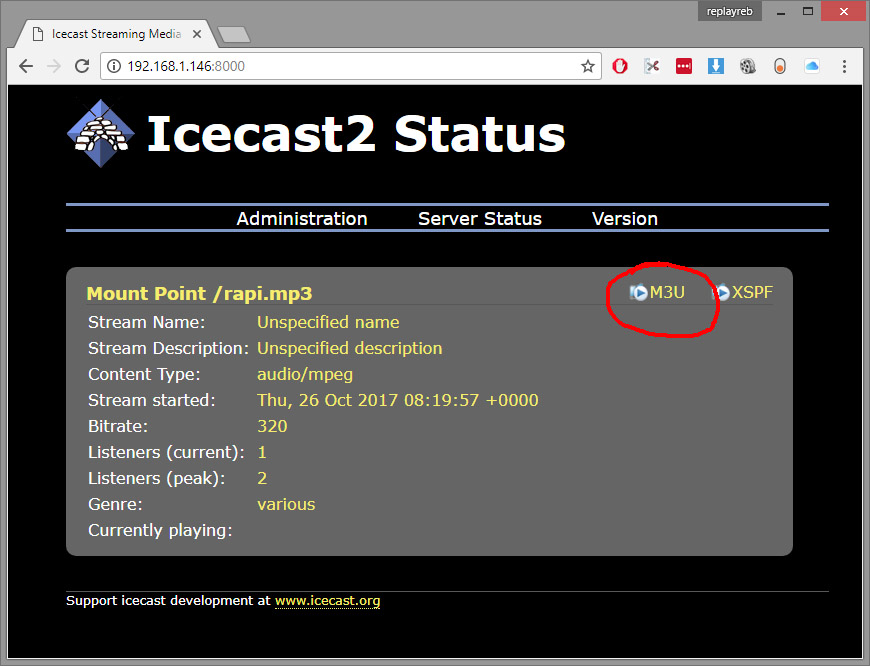
Task: Click the 'Genre:' label
Action: pyautogui.click(x=115, y=504)
